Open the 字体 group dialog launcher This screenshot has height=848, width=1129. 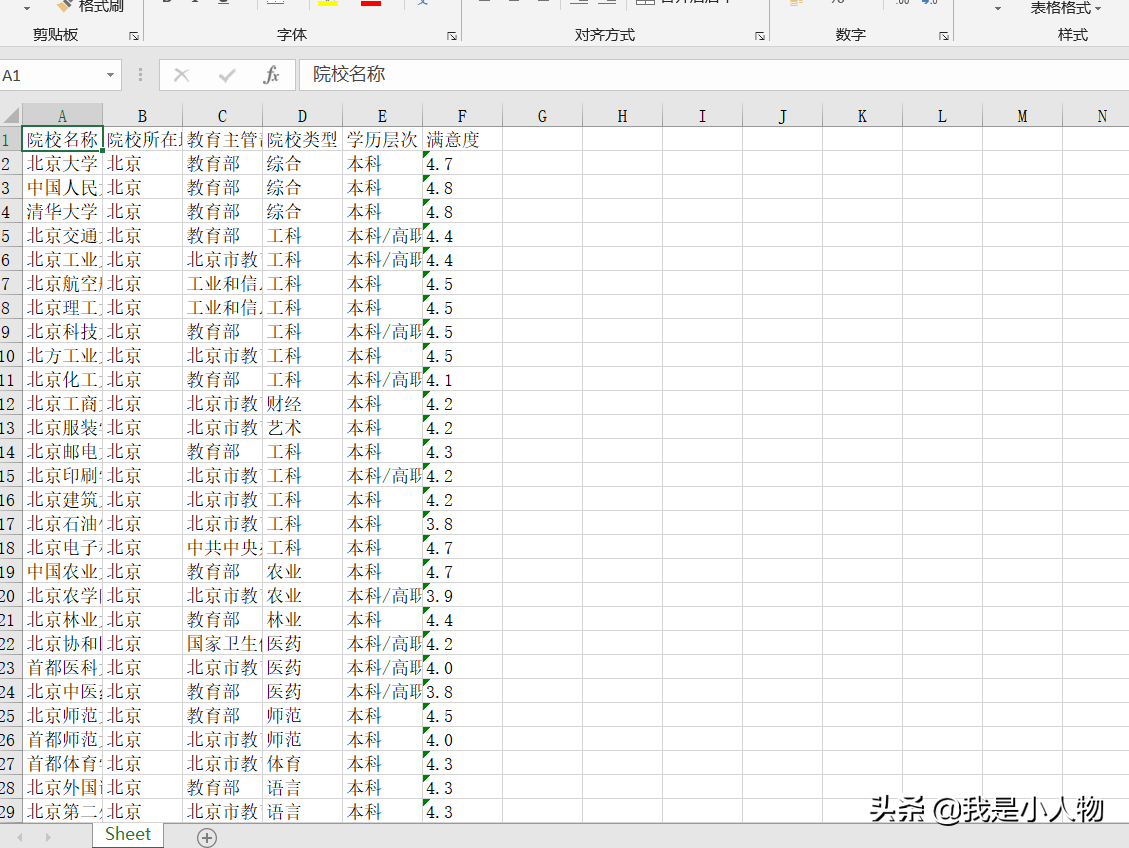click(x=452, y=35)
